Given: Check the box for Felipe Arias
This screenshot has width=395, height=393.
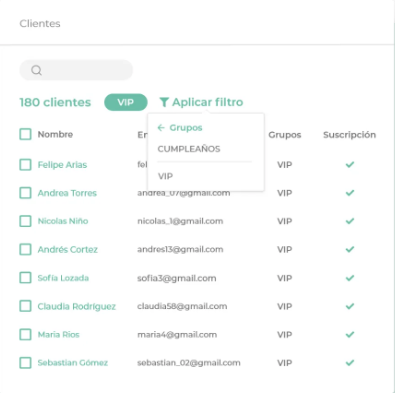Looking at the screenshot, I should (x=25, y=165).
